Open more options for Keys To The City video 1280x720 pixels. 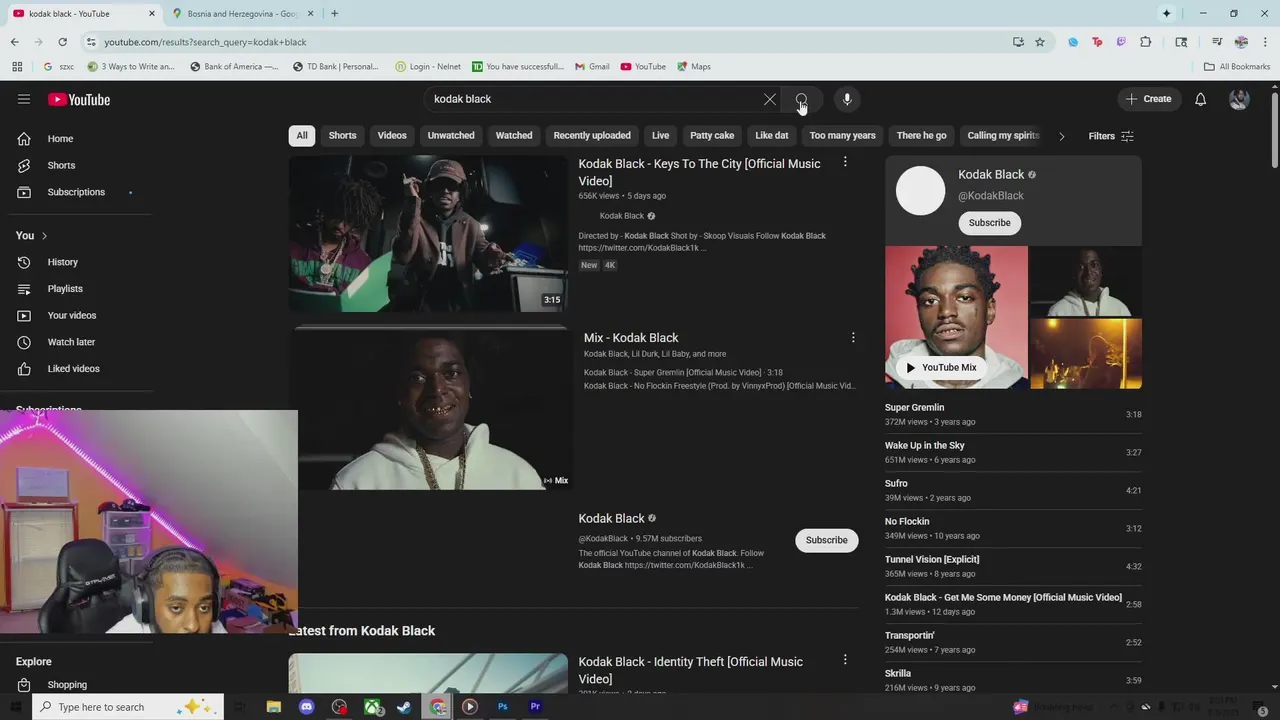(845, 162)
